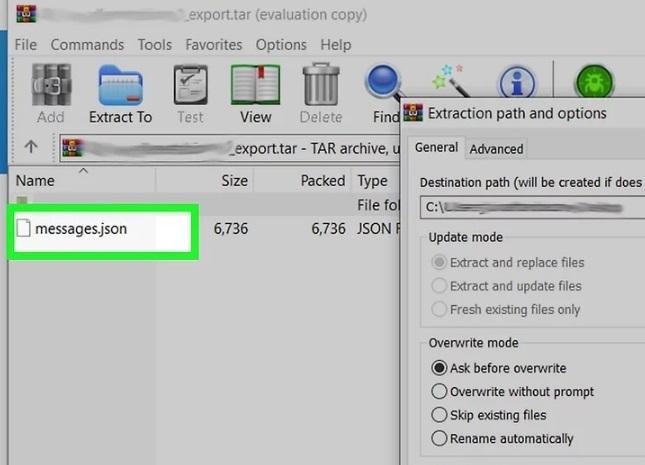The width and height of the screenshot is (645, 465).
Task: Go up one folder level arrow
Action: tap(31, 146)
